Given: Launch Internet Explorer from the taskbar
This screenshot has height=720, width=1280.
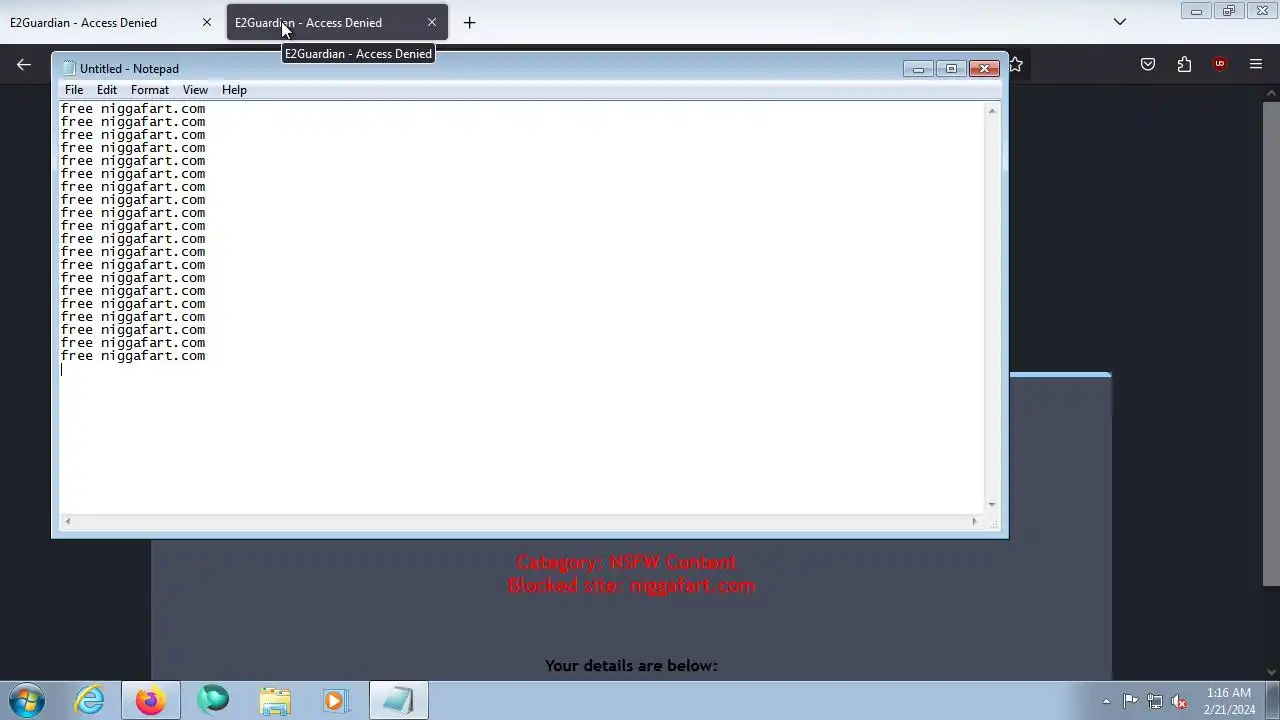Looking at the screenshot, I should (90, 701).
